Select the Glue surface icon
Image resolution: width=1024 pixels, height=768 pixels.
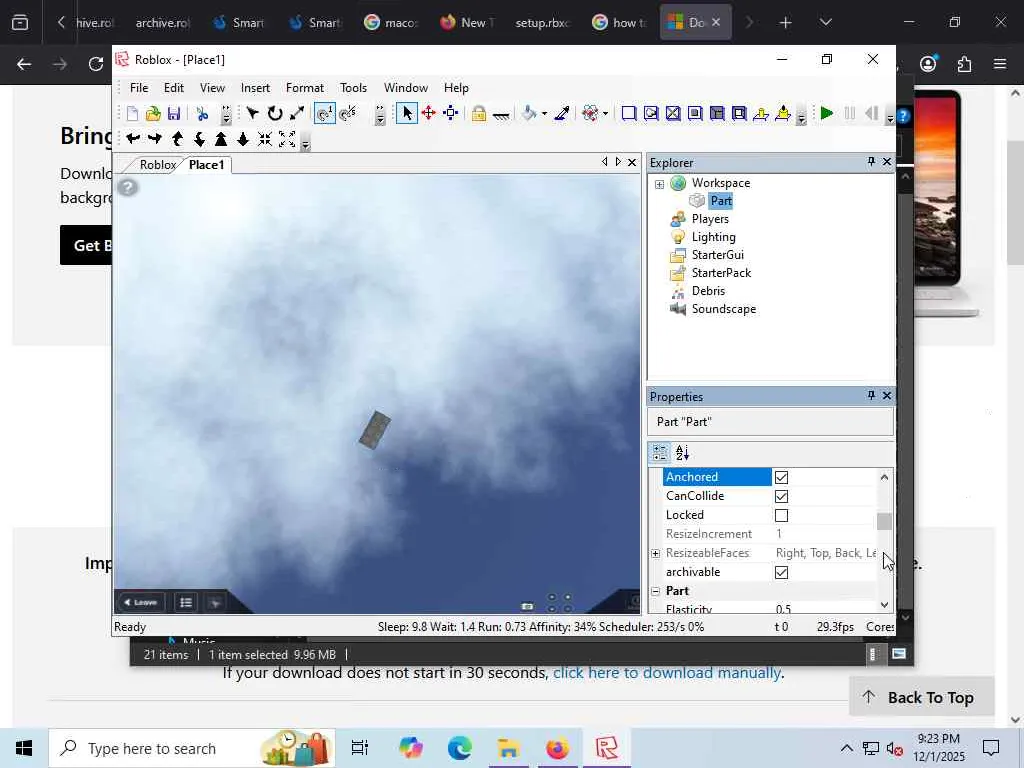pos(651,114)
